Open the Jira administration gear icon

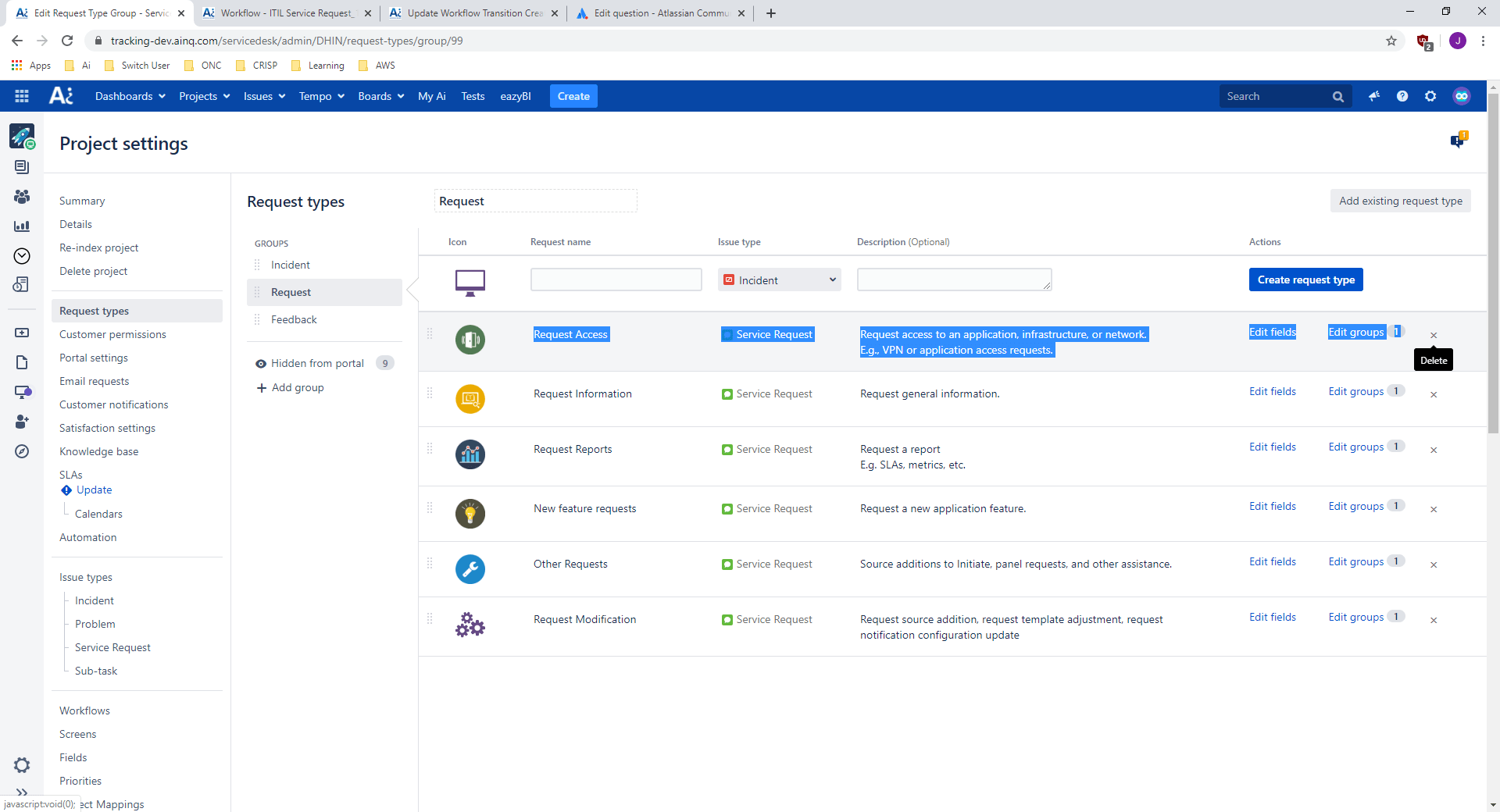click(1430, 95)
